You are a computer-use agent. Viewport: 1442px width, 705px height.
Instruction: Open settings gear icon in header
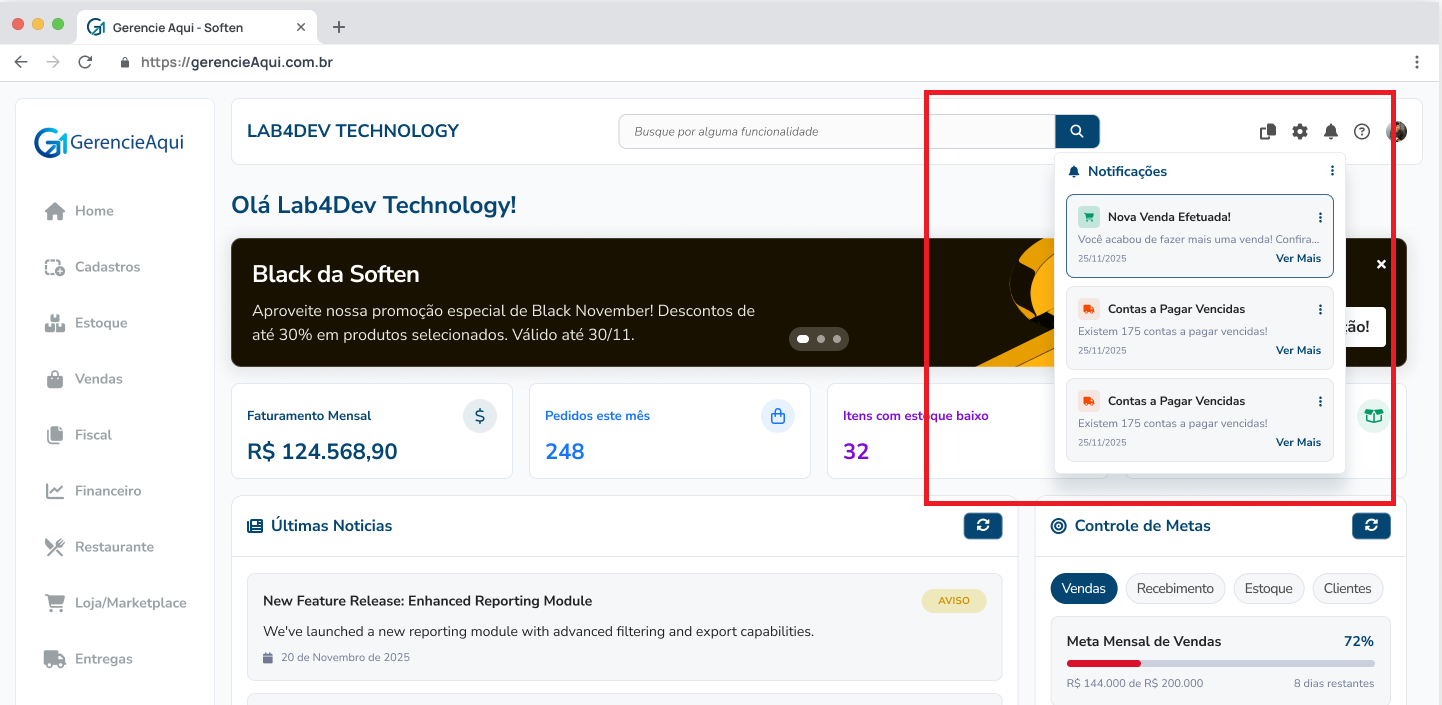tap(1299, 131)
